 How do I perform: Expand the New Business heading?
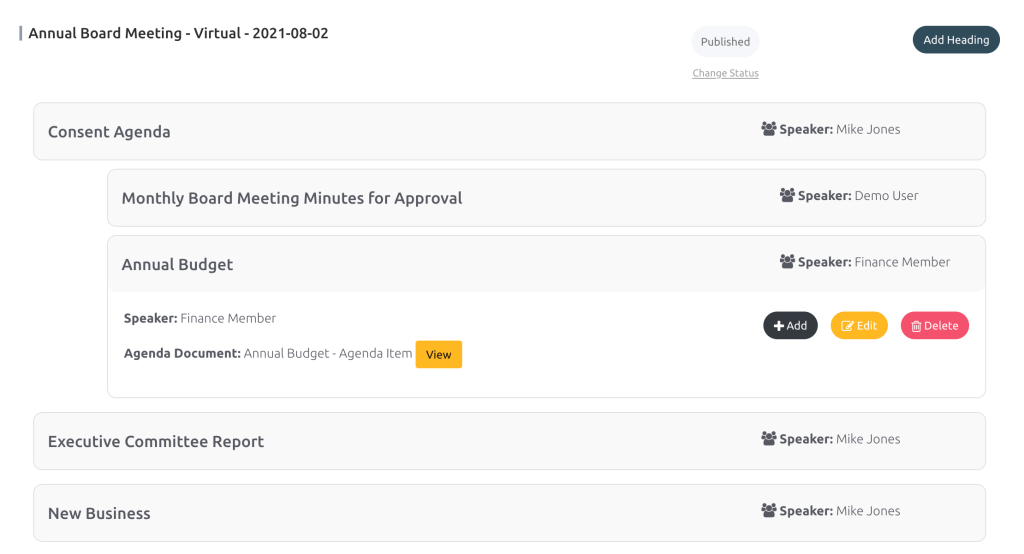(99, 514)
